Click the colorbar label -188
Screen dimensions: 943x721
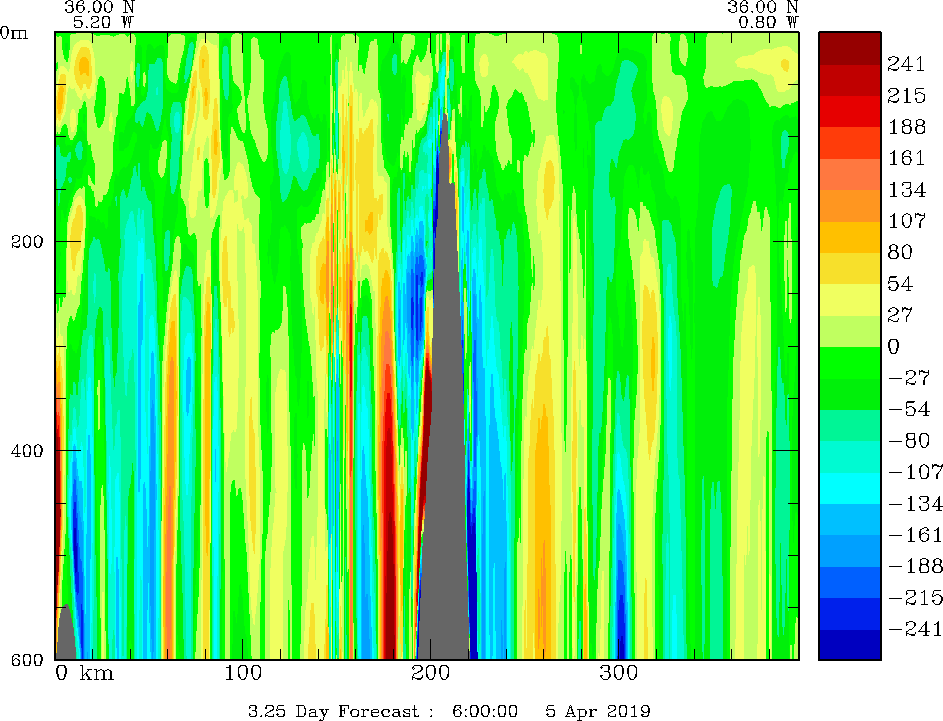(x=915, y=566)
